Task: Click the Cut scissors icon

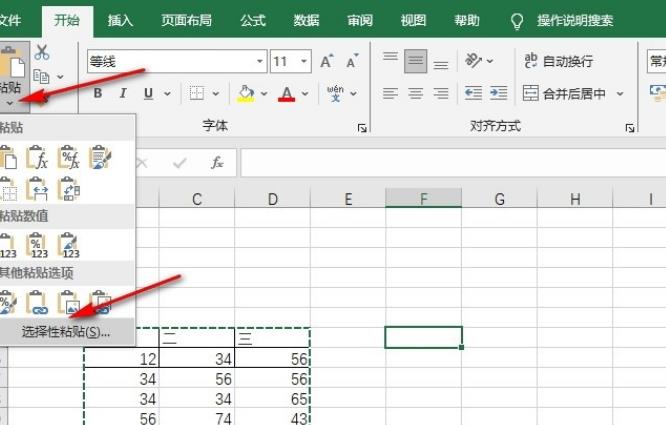Action: click(x=42, y=52)
